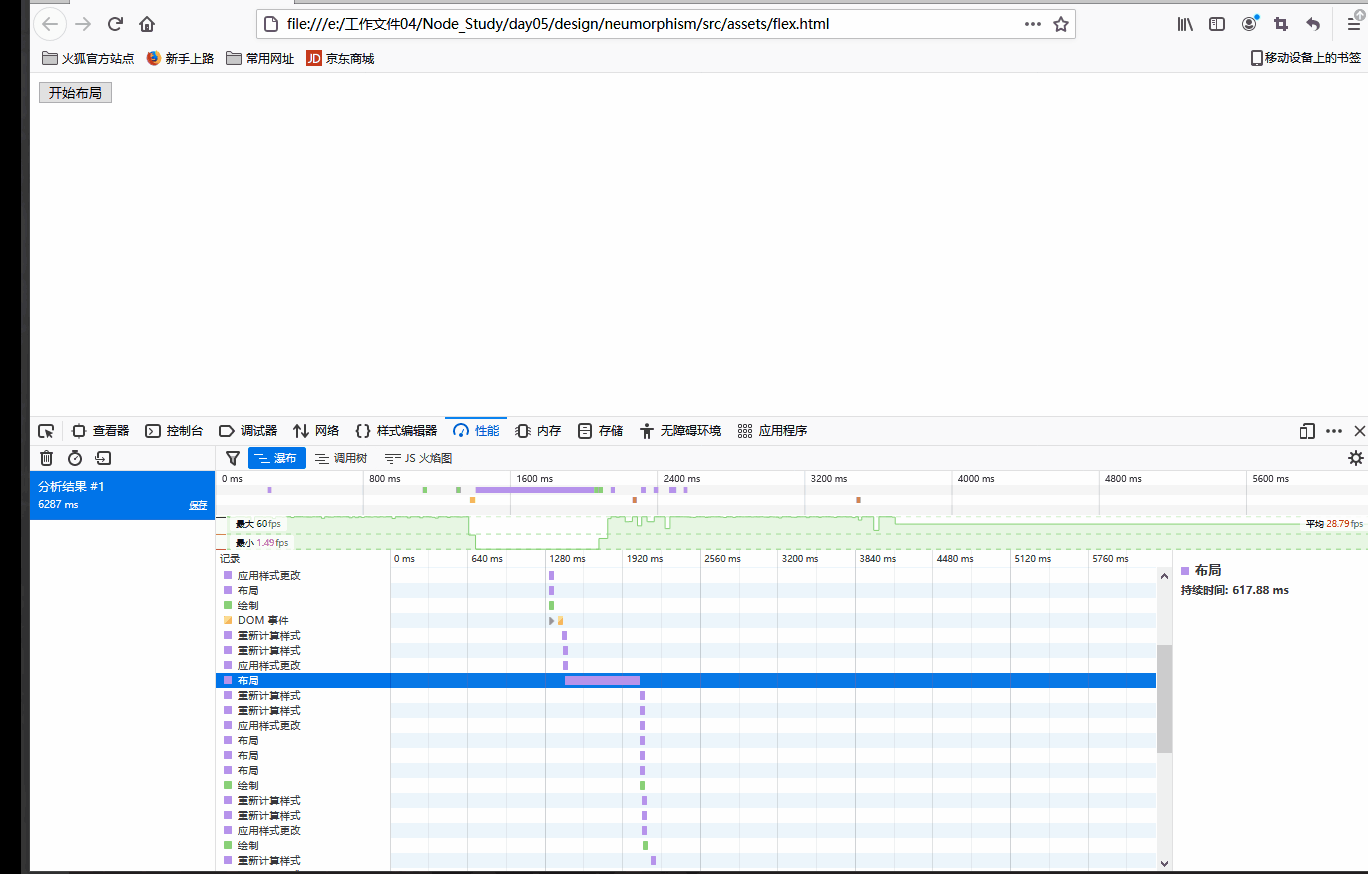Viewport: 1368px width, 874px height.
Task: Toggle responsive design mode icon
Action: pyautogui.click(x=1307, y=431)
